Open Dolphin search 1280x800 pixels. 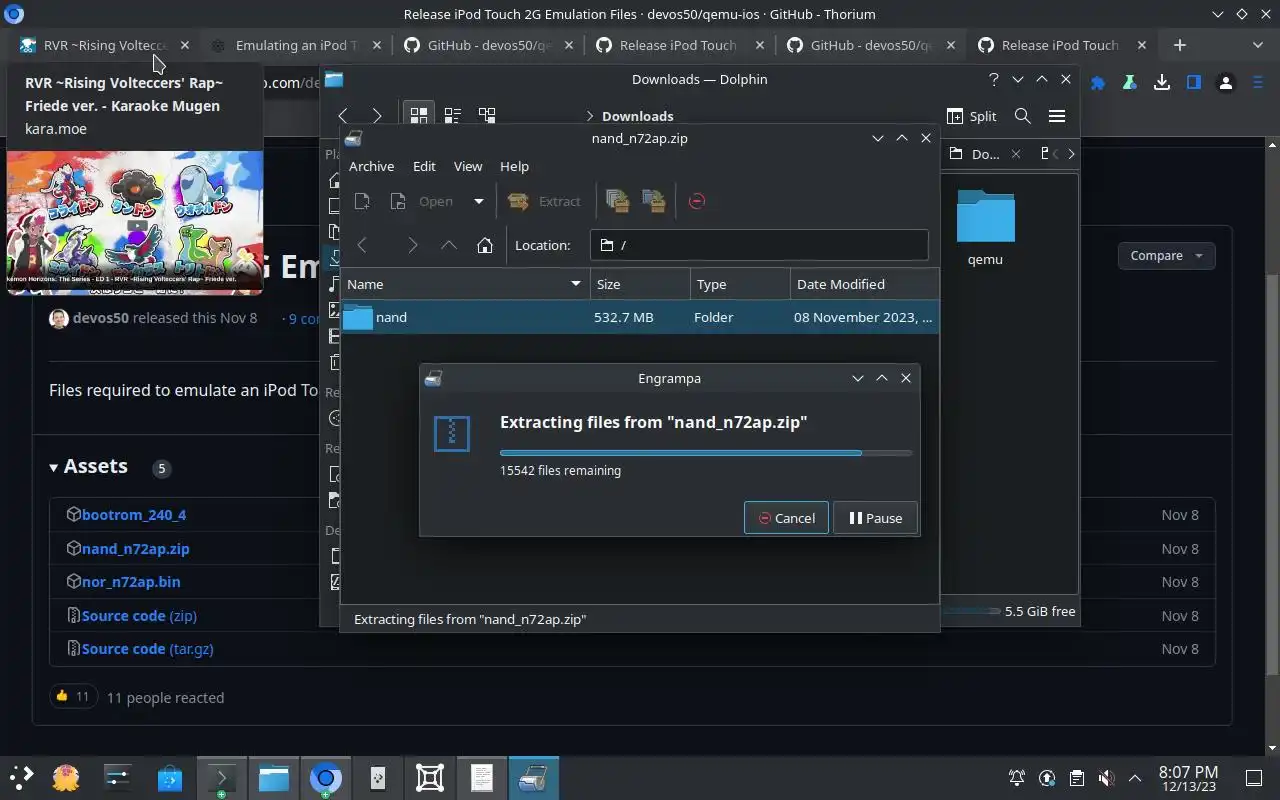pyautogui.click(x=1022, y=116)
